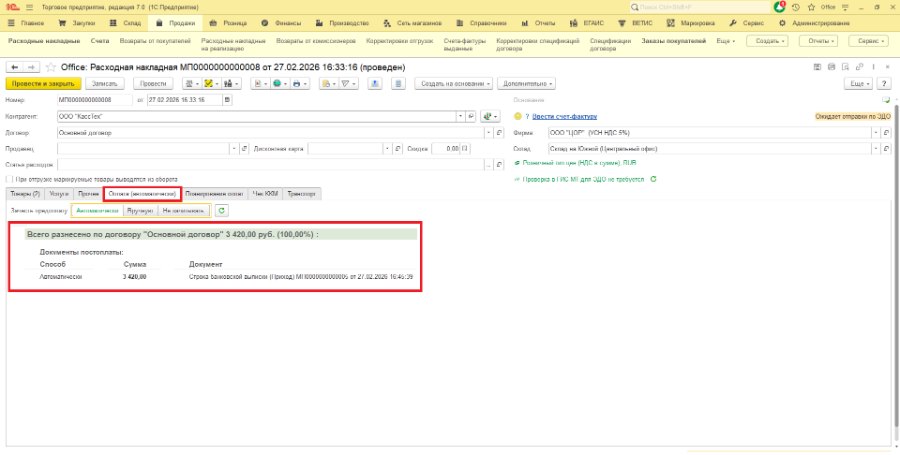
Task: Click the calendar icon by date field
Action: coord(228,100)
